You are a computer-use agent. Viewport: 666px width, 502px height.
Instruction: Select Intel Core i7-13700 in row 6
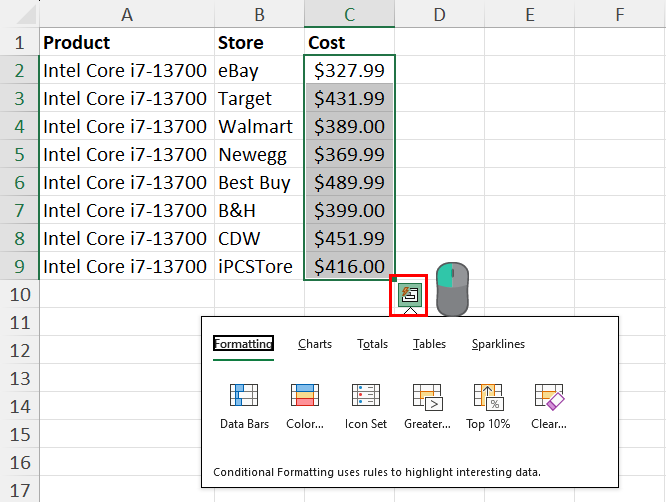click(x=127, y=183)
